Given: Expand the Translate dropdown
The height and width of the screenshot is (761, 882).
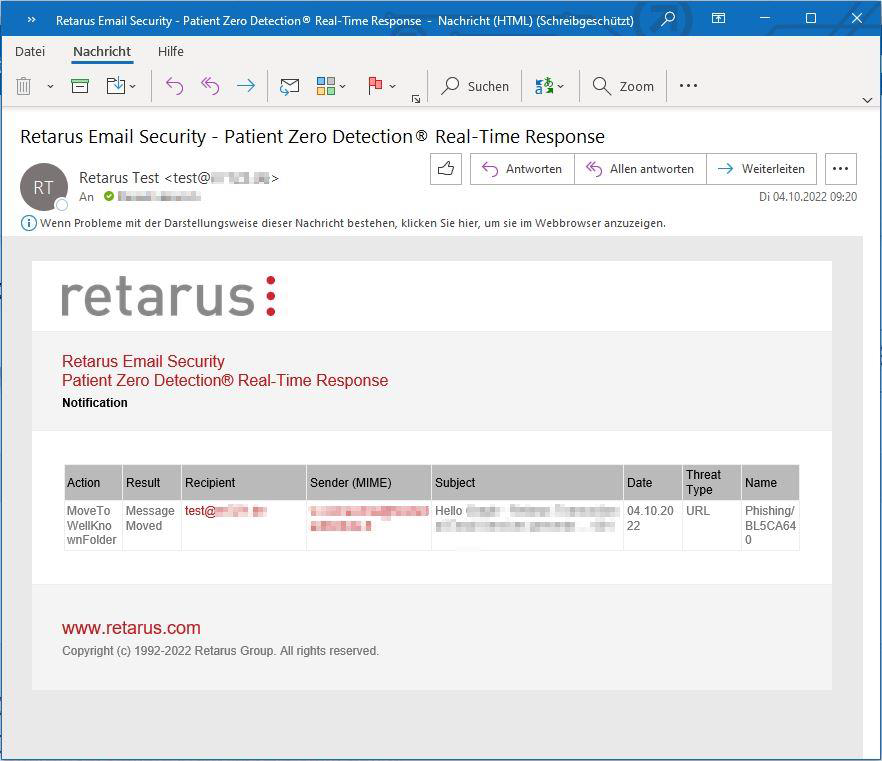Looking at the screenshot, I should click(x=550, y=86).
